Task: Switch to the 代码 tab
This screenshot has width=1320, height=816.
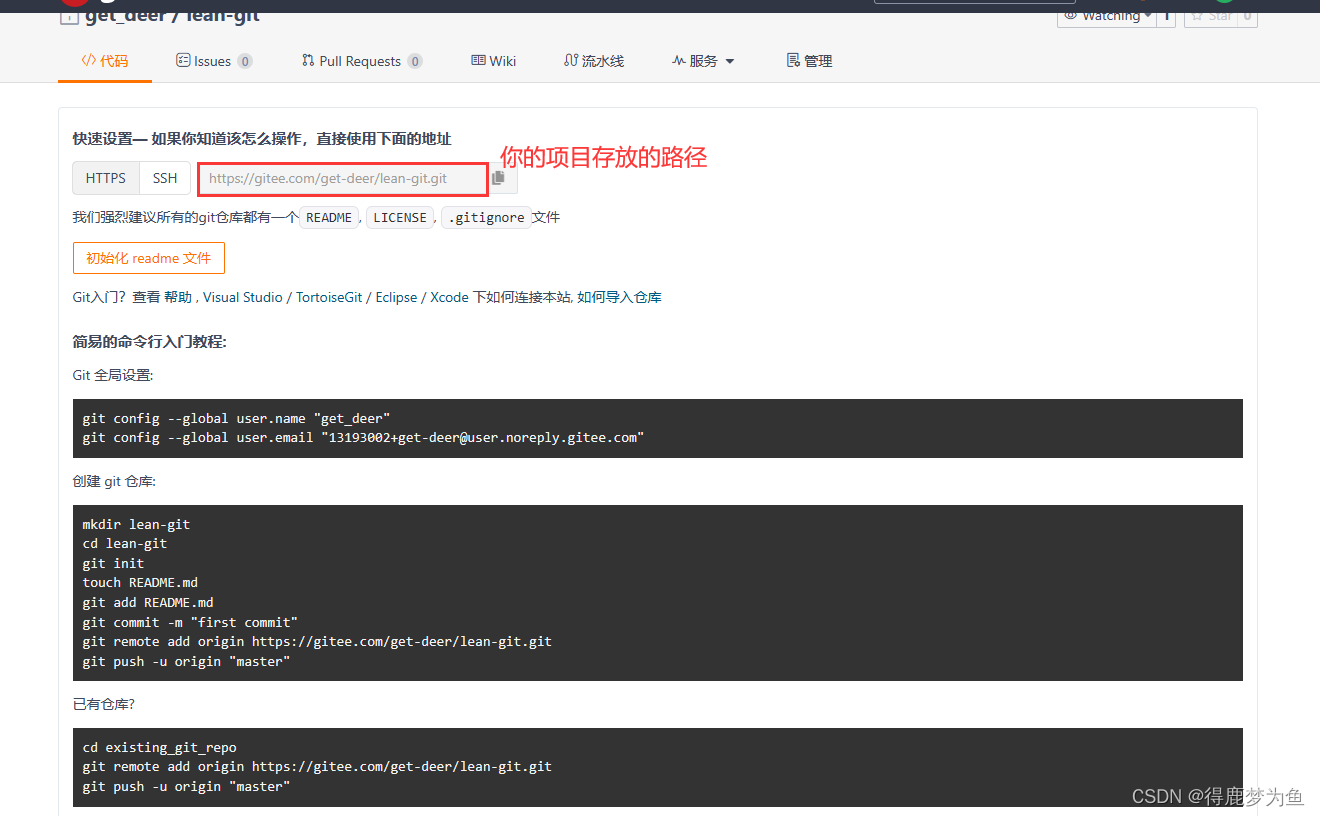Action: point(105,61)
